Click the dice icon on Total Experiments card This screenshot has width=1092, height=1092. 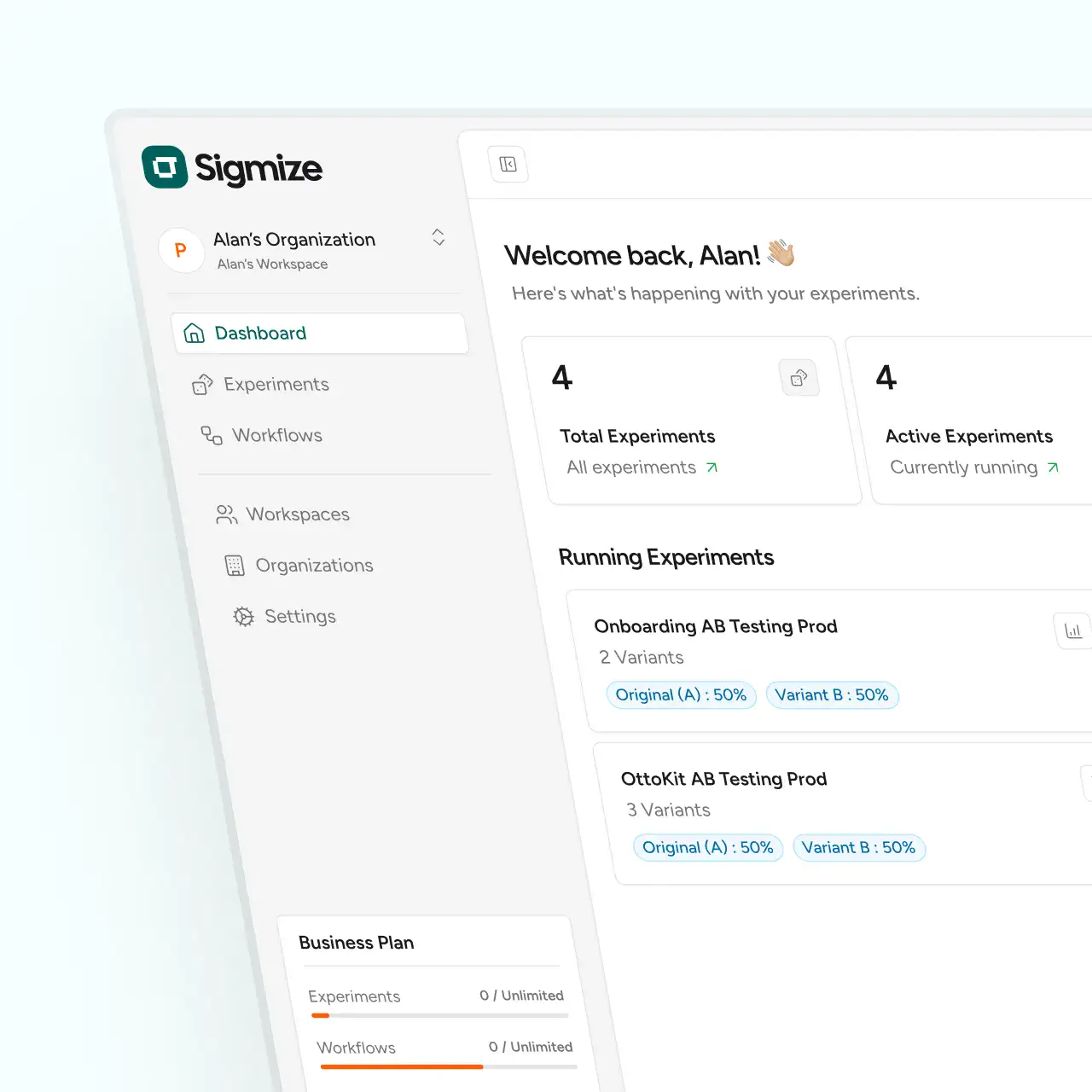[799, 378]
